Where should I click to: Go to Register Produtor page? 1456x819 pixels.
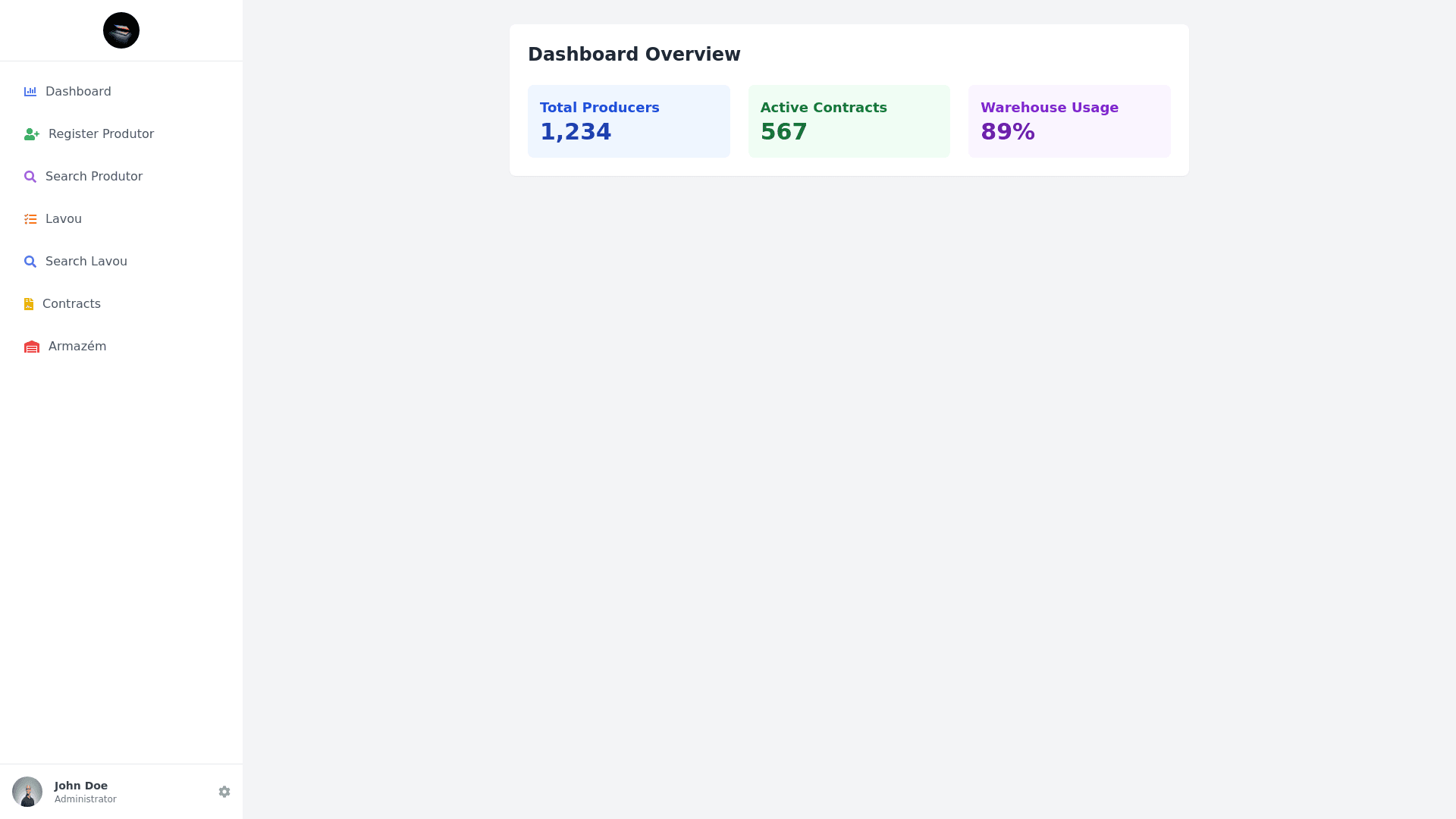(x=101, y=134)
